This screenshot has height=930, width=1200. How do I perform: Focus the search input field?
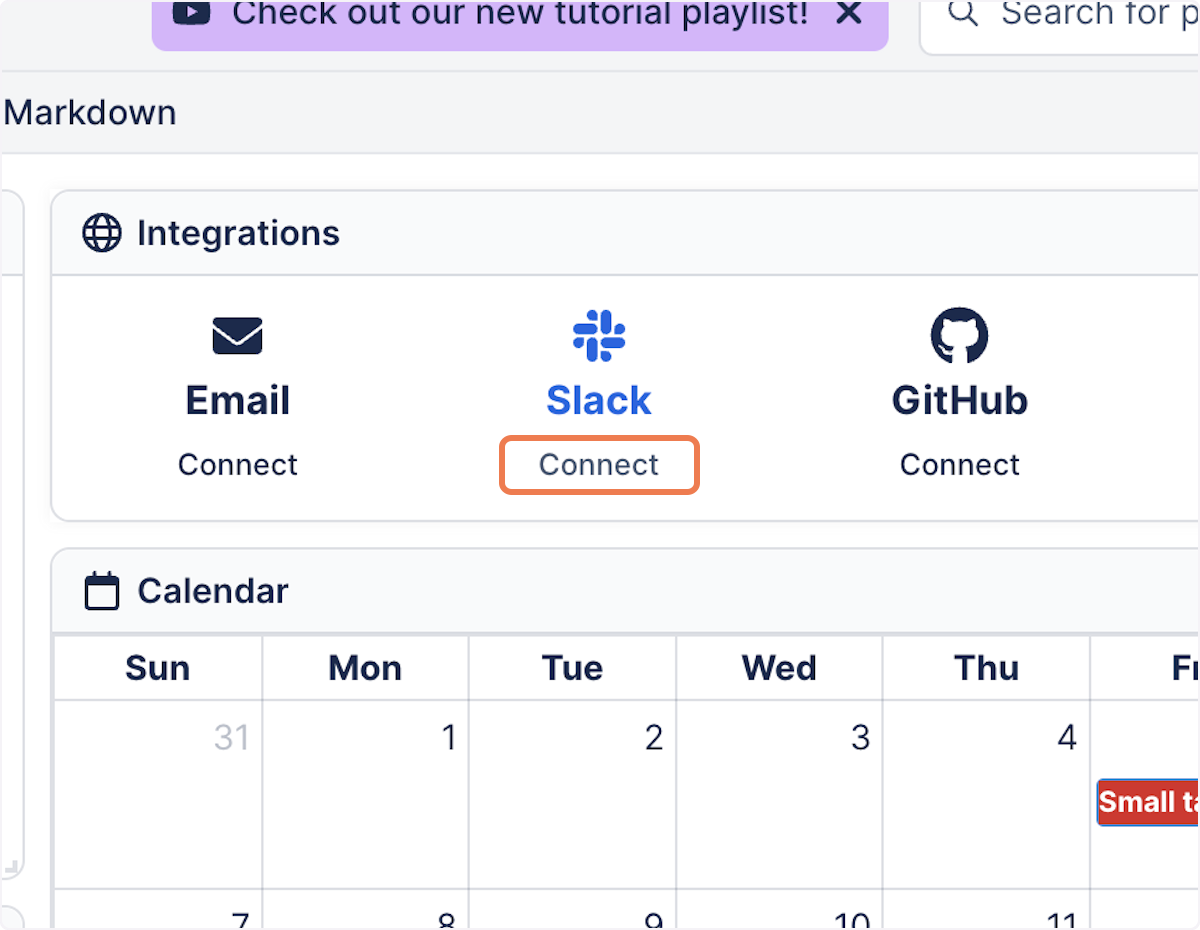1060,20
